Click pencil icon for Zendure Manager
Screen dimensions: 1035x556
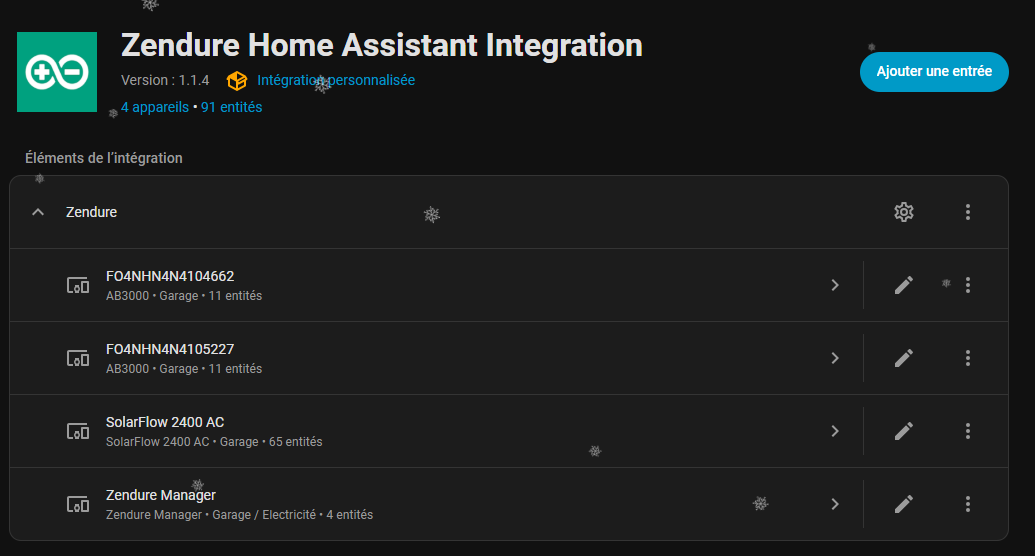click(904, 504)
